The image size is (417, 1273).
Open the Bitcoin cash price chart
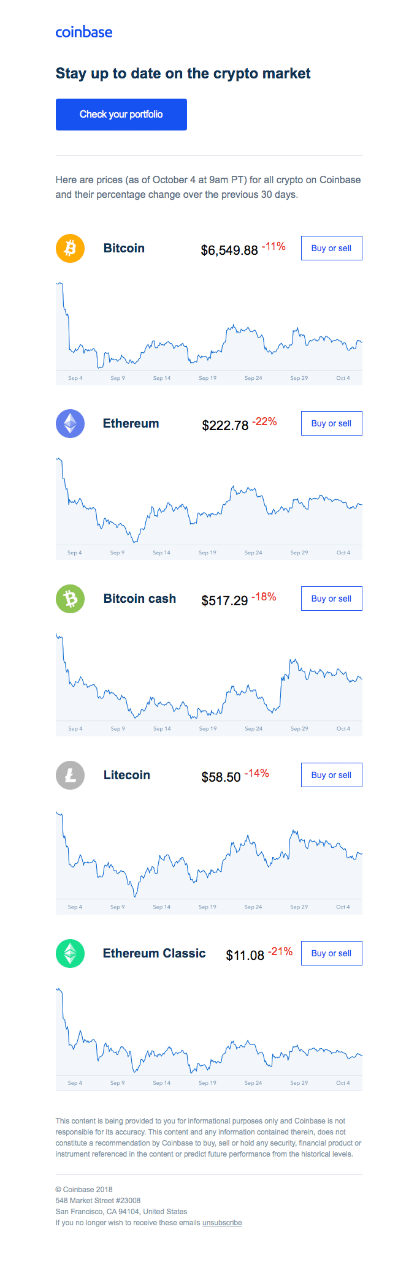[x=208, y=683]
